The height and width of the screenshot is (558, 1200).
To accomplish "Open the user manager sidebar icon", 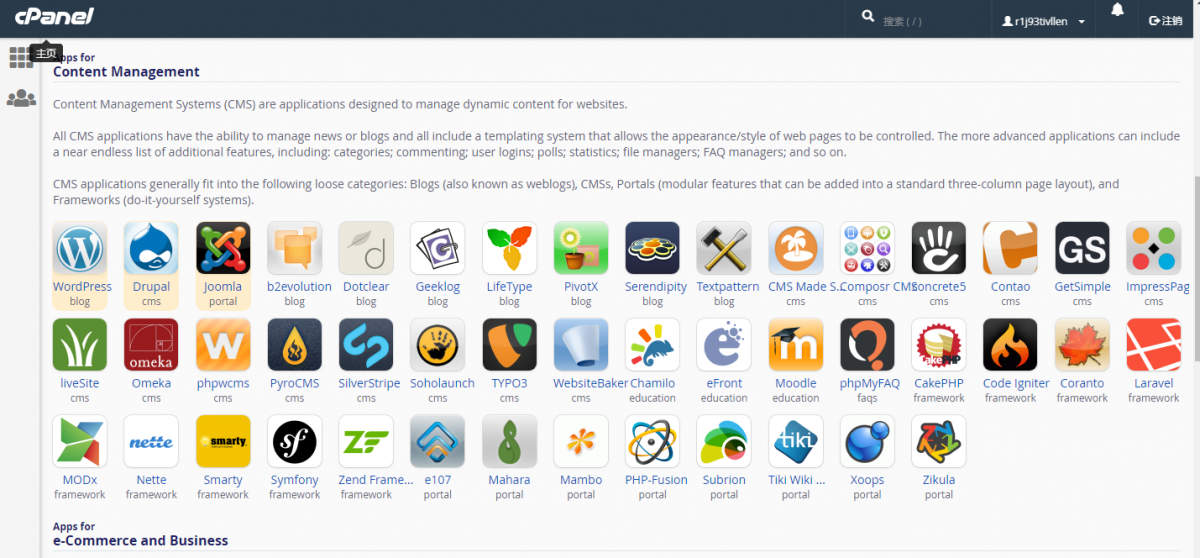I will click(21, 98).
